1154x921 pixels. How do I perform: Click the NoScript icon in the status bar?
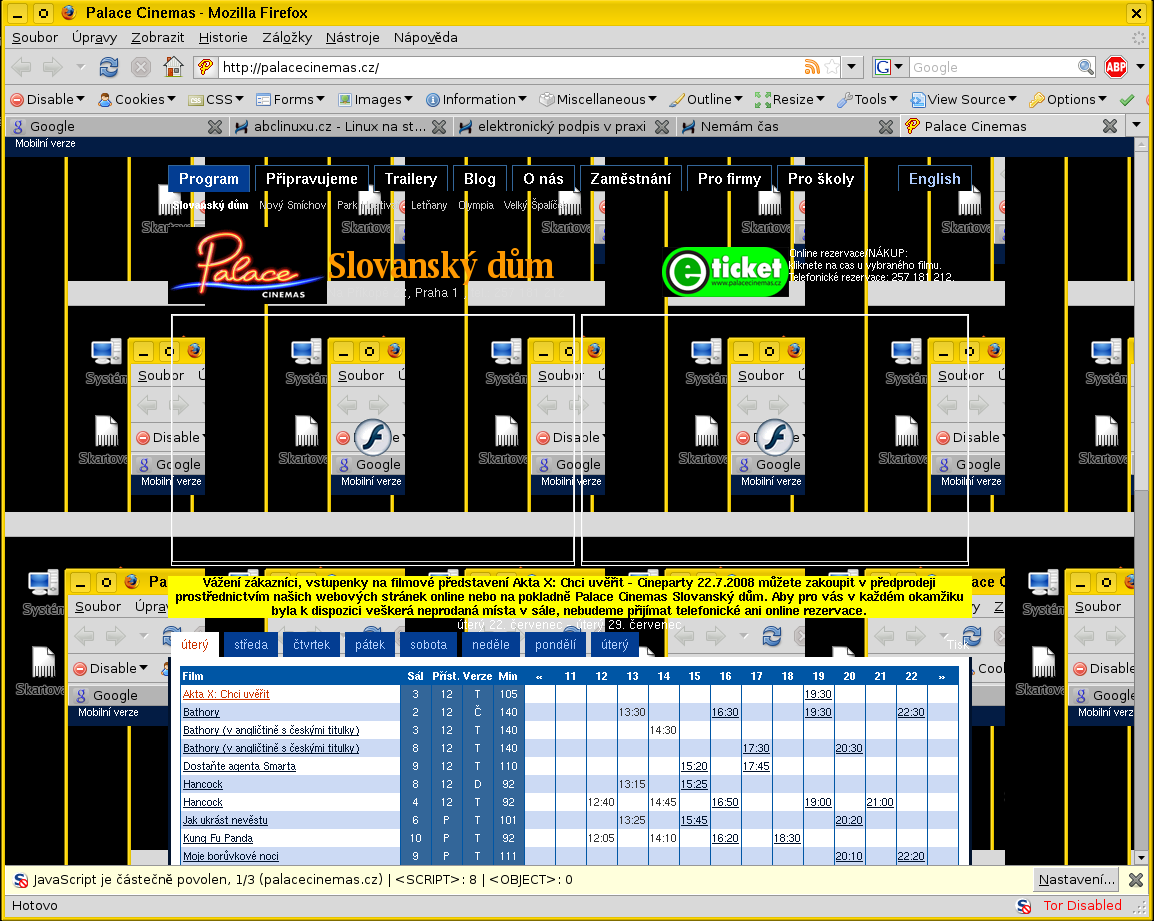click(1024, 906)
